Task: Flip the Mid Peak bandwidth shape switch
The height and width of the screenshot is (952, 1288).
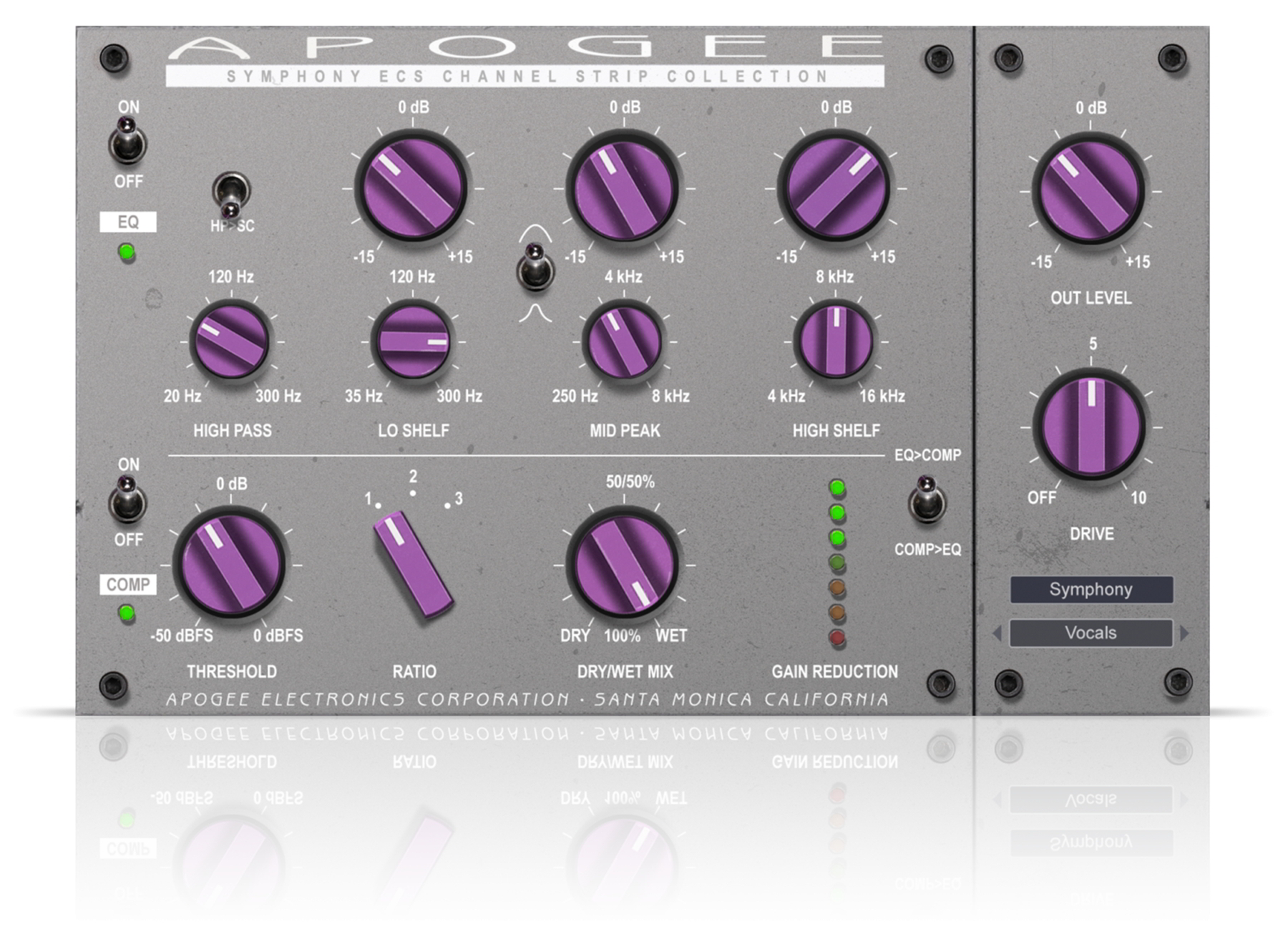Action: [535, 267]
